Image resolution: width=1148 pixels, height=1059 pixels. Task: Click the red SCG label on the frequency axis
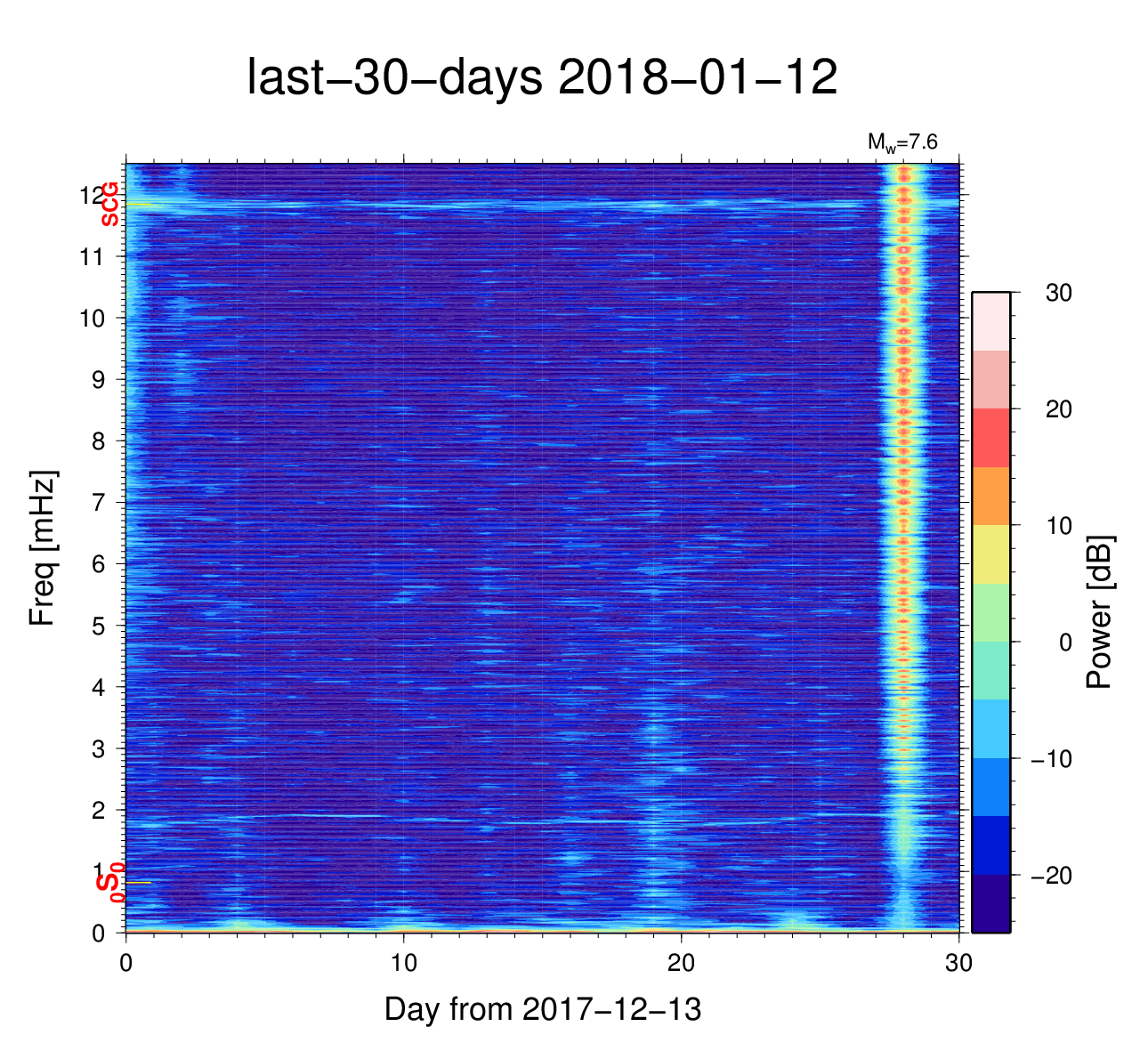109,204
